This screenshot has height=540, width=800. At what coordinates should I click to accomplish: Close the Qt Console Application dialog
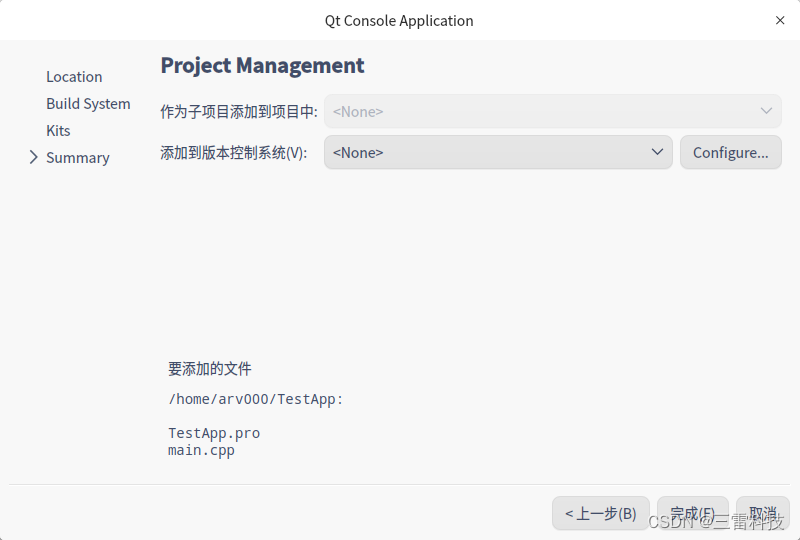pyautogui.click(x=780, y=20)
